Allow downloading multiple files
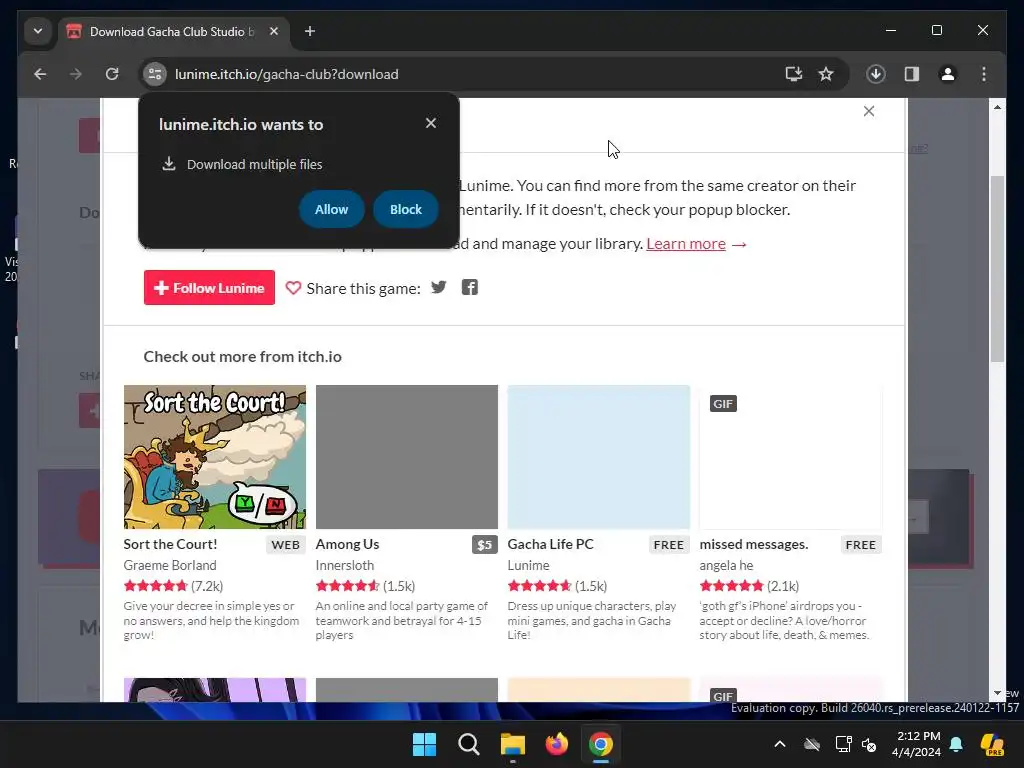The width and height of the screenshot is (1024, 768). coord(332,209)
